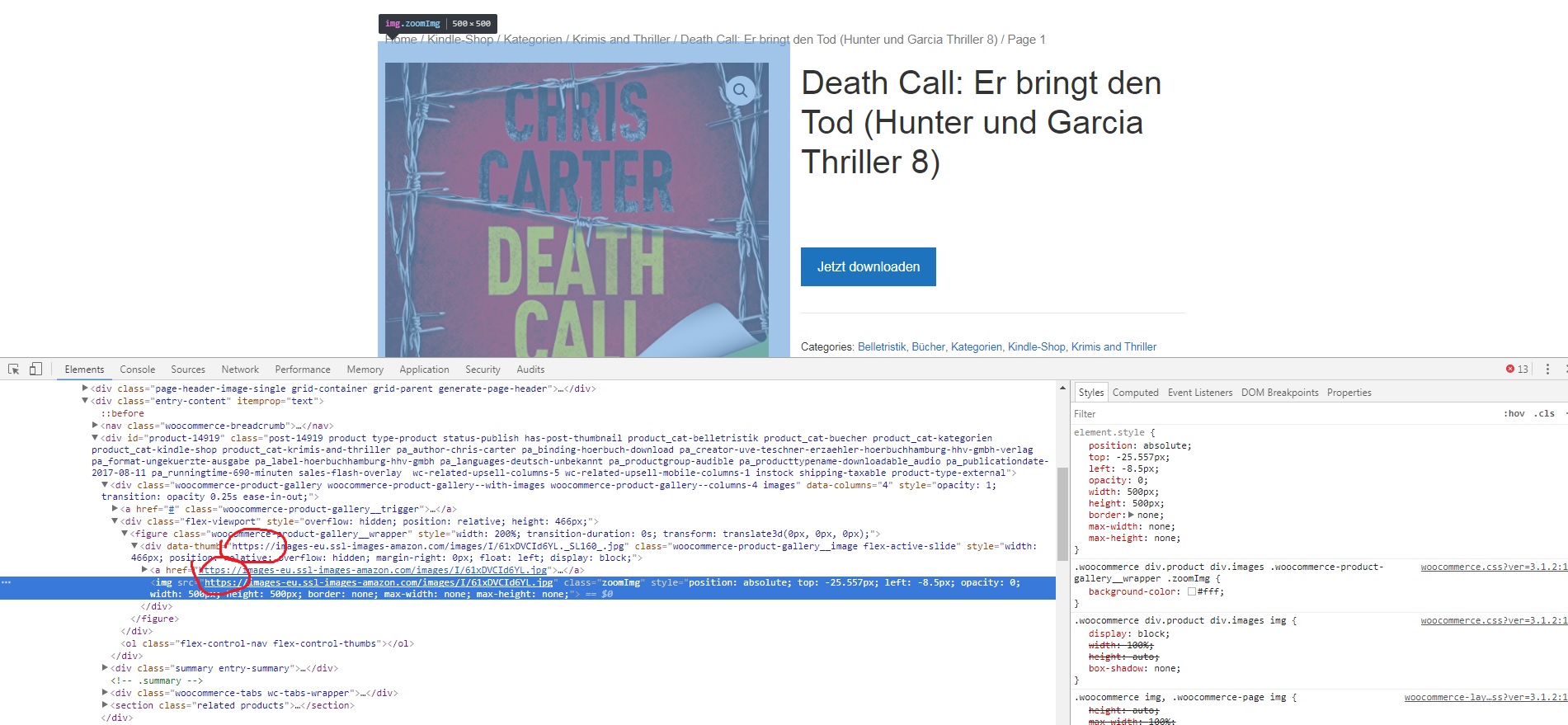This screenshot has height=725, width=1568.
Task: Switch to the Elements tab
Action: pyautogui.click(x=84, y=370)
